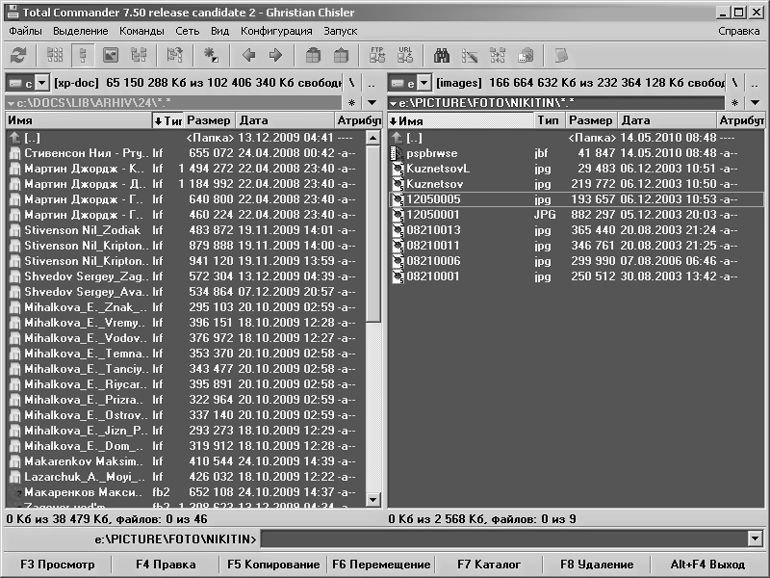Open FTP connection from toolbar

tap(377, 55)
